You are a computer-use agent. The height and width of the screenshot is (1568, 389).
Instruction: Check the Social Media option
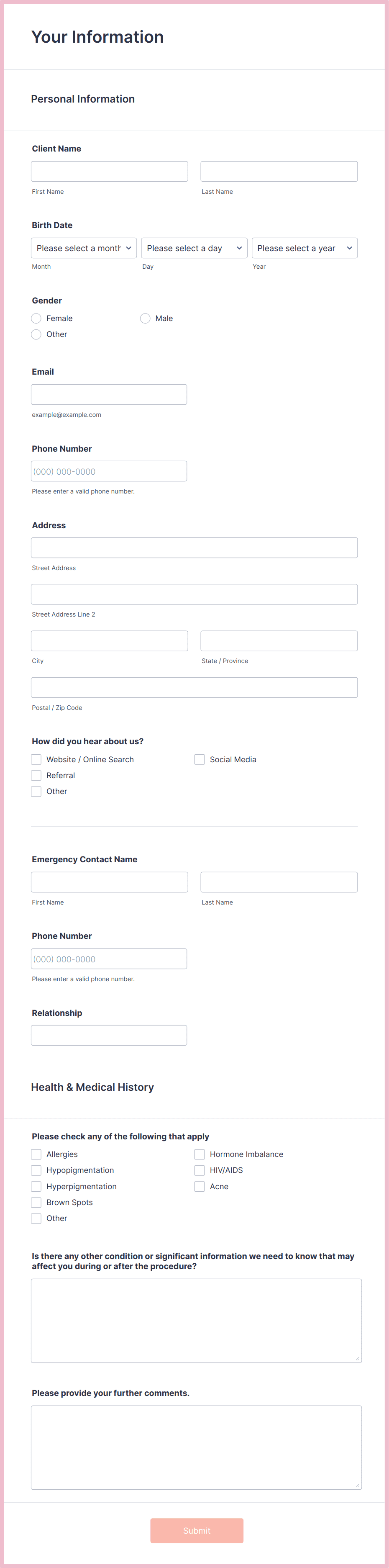[x=200, y=759]
